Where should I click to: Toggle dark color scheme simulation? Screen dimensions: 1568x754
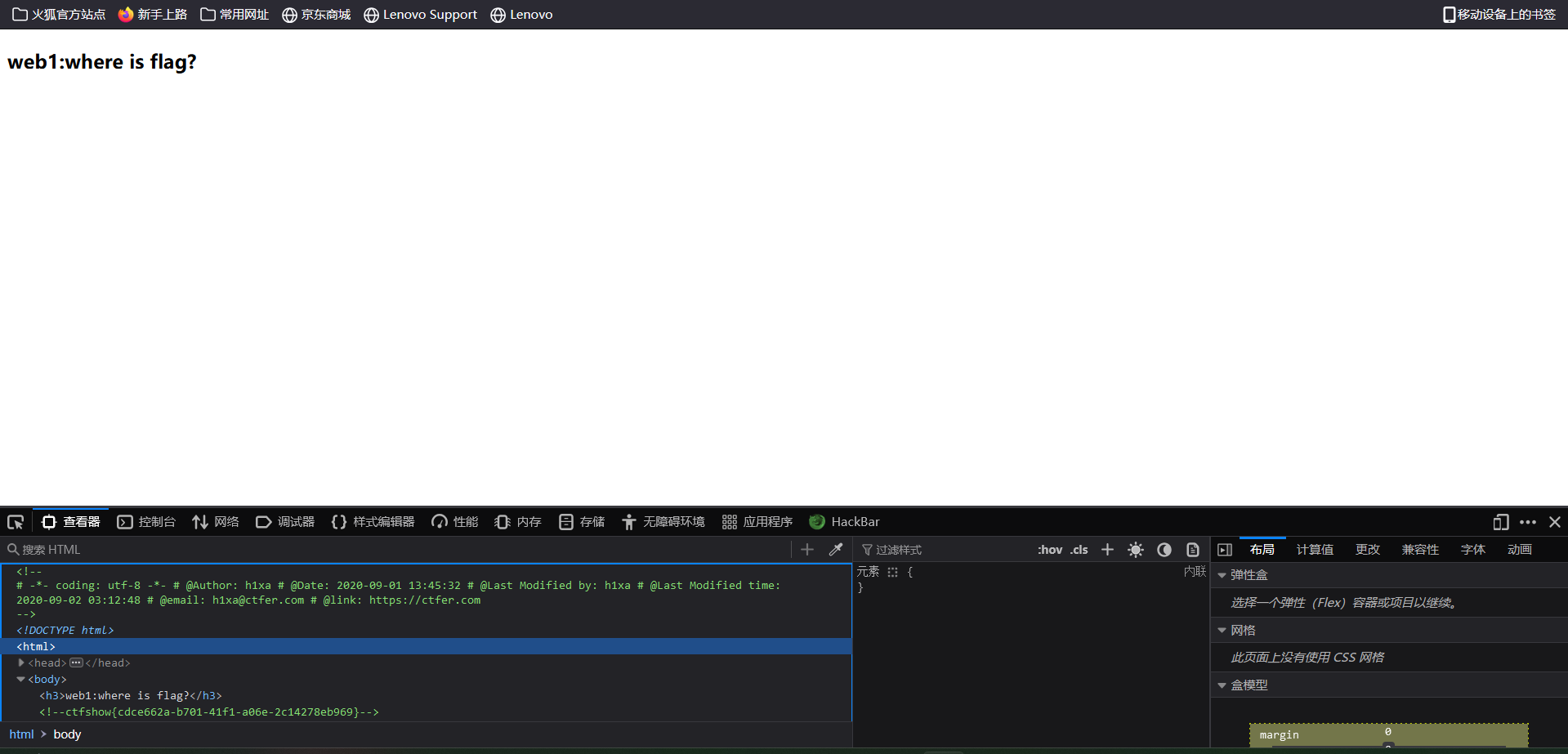click(1164, 550)
